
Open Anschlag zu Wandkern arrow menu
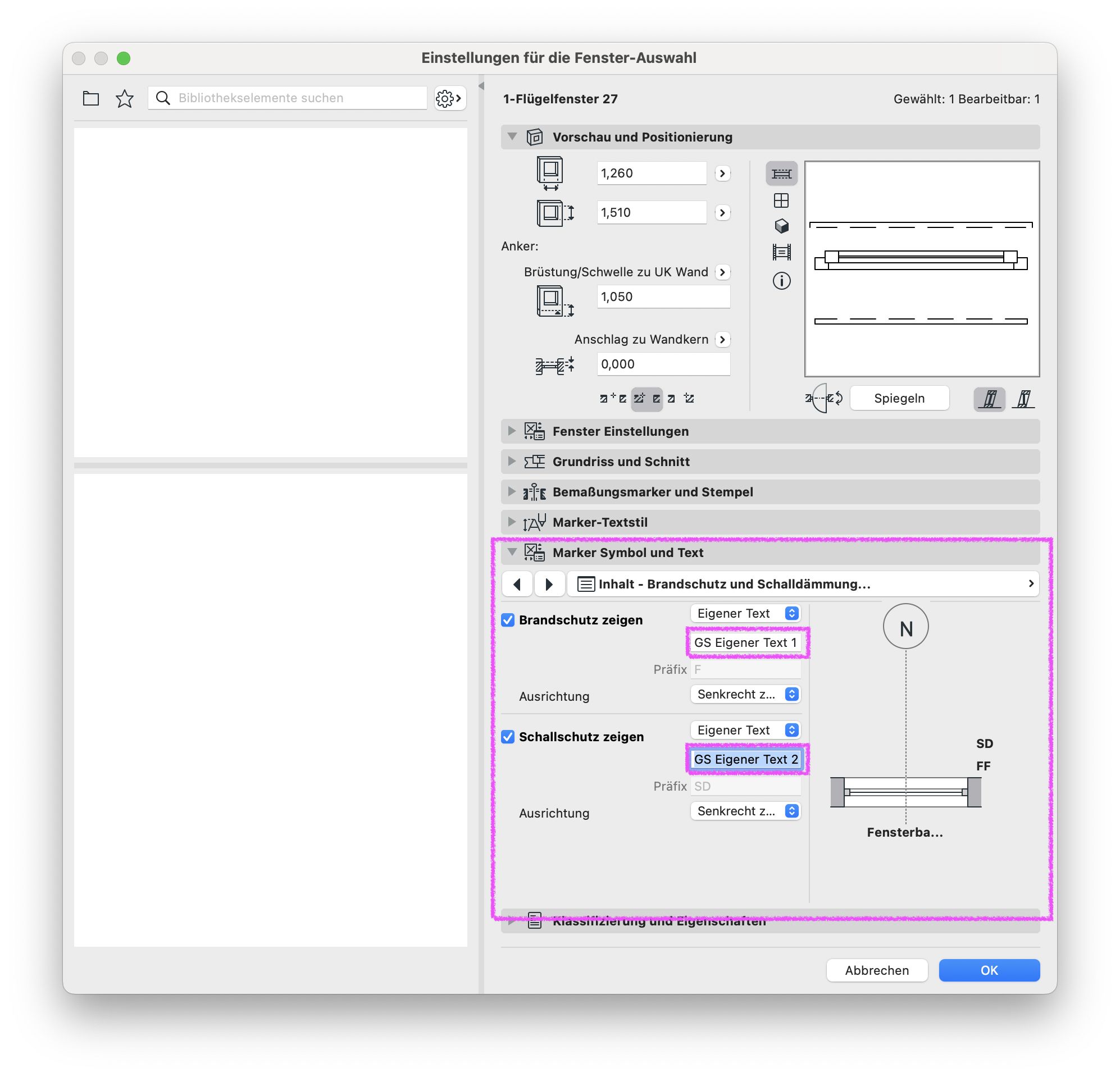(x=723, y=340)
